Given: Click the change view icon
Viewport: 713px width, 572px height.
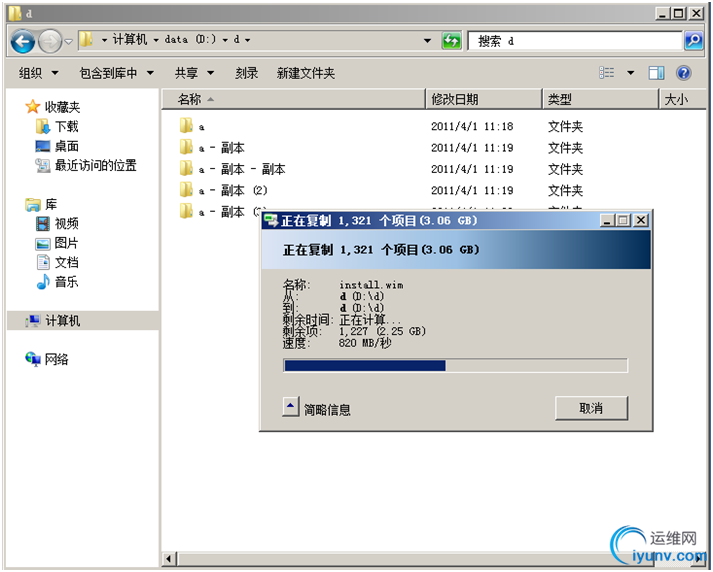Looking at the screenshot, I should pos(607,73).
